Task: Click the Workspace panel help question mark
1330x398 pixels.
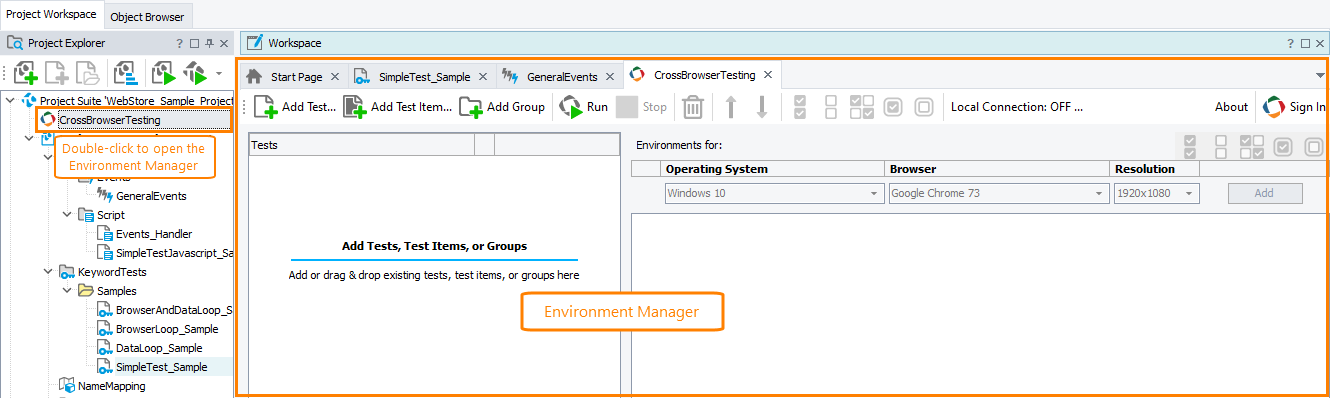Action: tap(1290, 43)
